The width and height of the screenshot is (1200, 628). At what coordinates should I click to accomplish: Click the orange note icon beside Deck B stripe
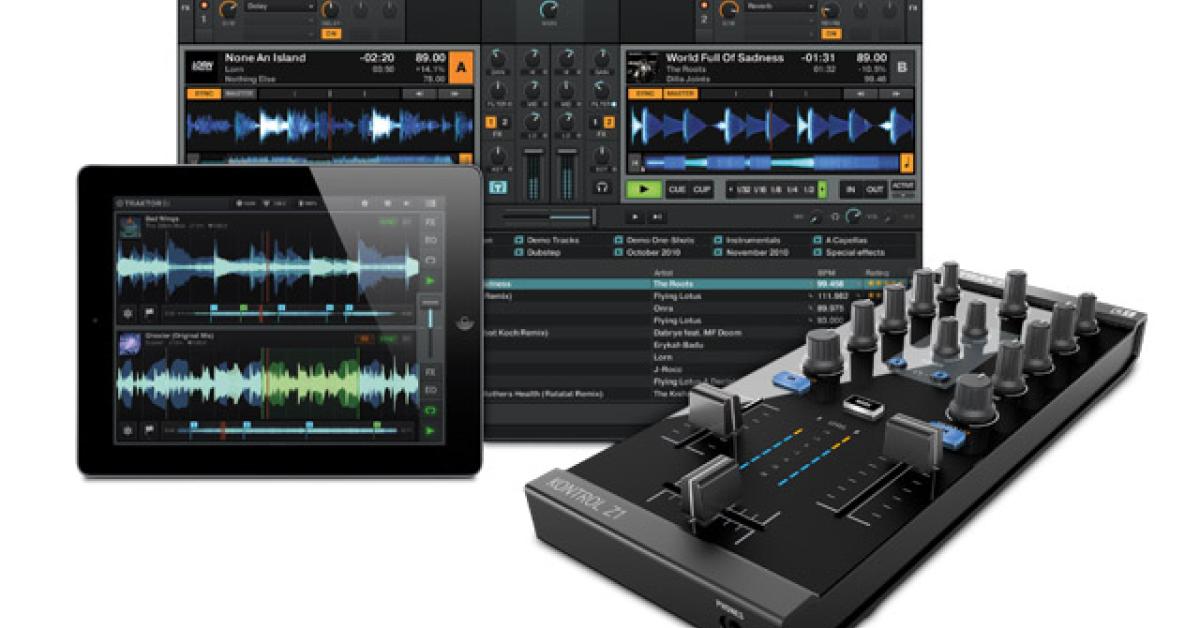(x=906, y=163)
